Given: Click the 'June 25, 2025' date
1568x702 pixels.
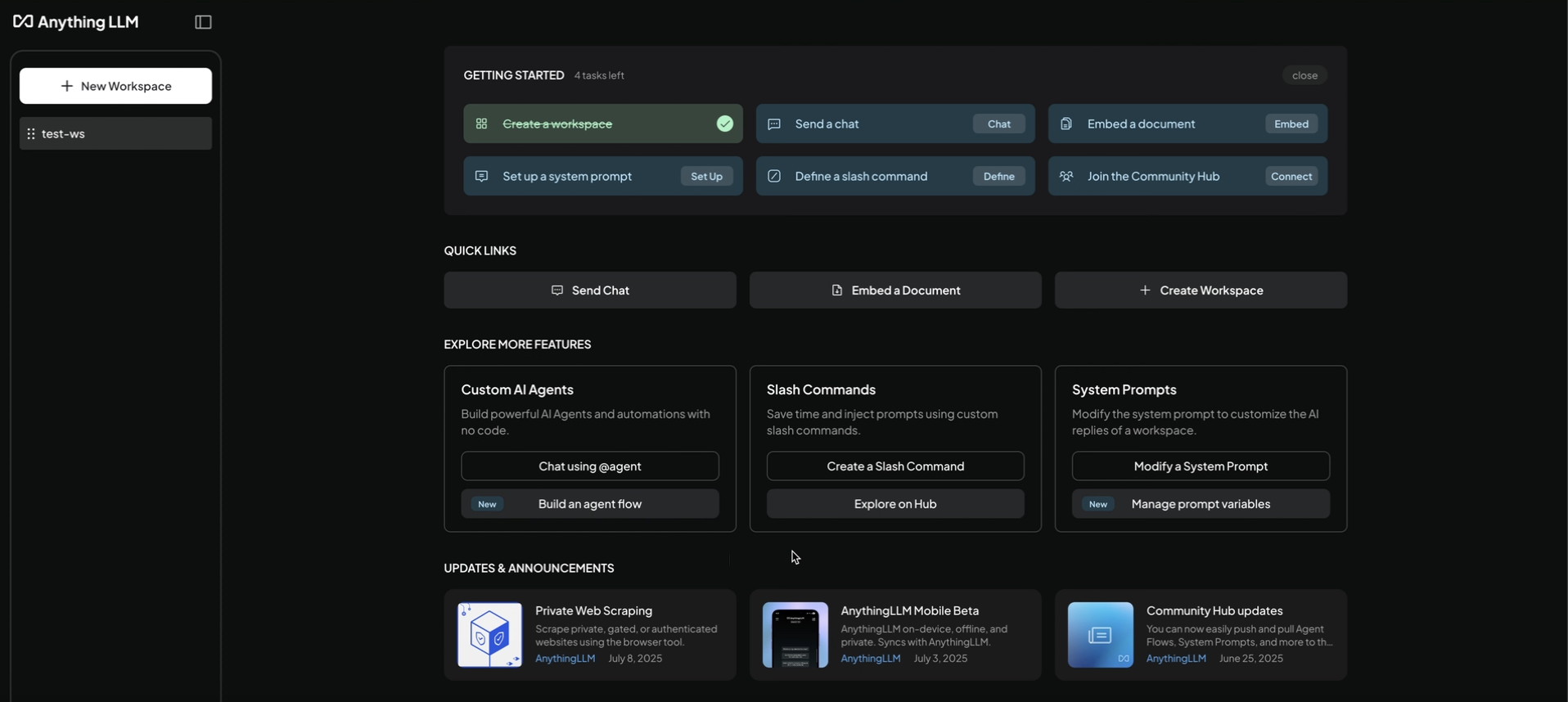Looking at the screenshot, I should point(1251,659).
